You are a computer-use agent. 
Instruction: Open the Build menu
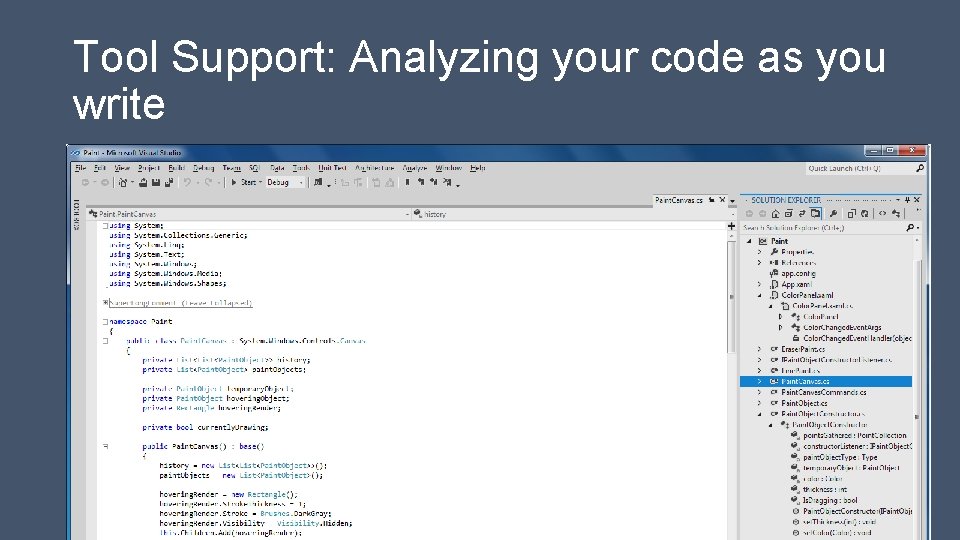pos(176,168)
